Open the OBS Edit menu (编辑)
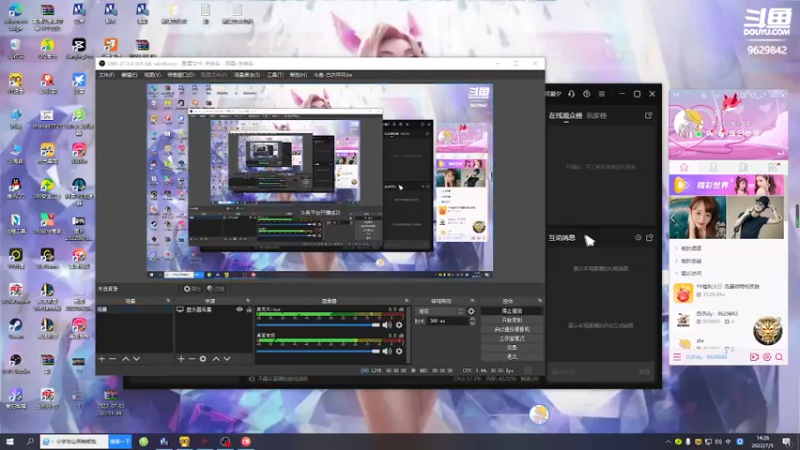 tap(129, 75)
